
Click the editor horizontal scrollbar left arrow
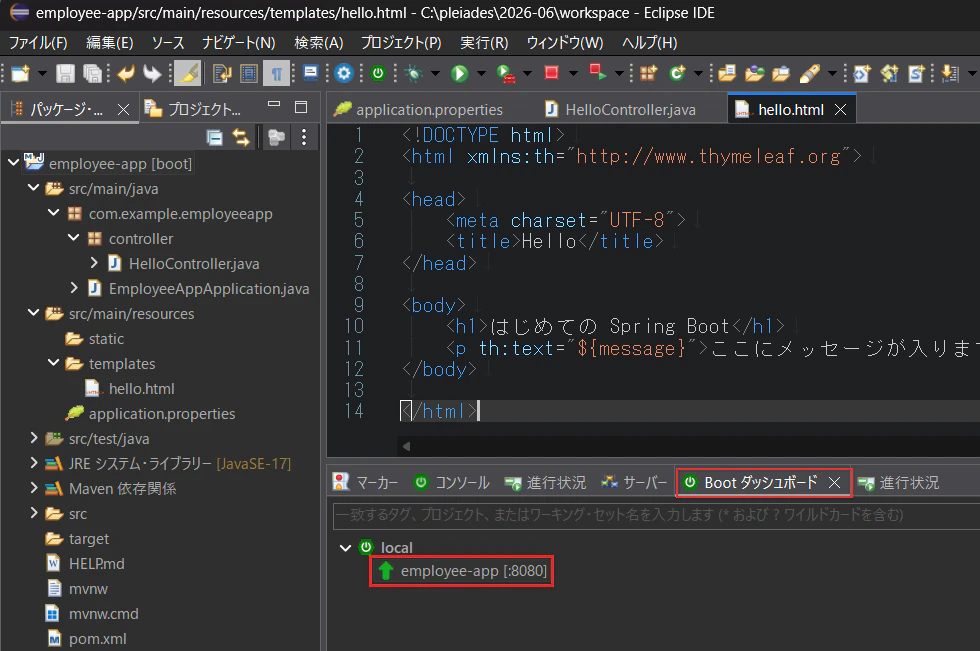pyautogui.click(x=406, y=446)
